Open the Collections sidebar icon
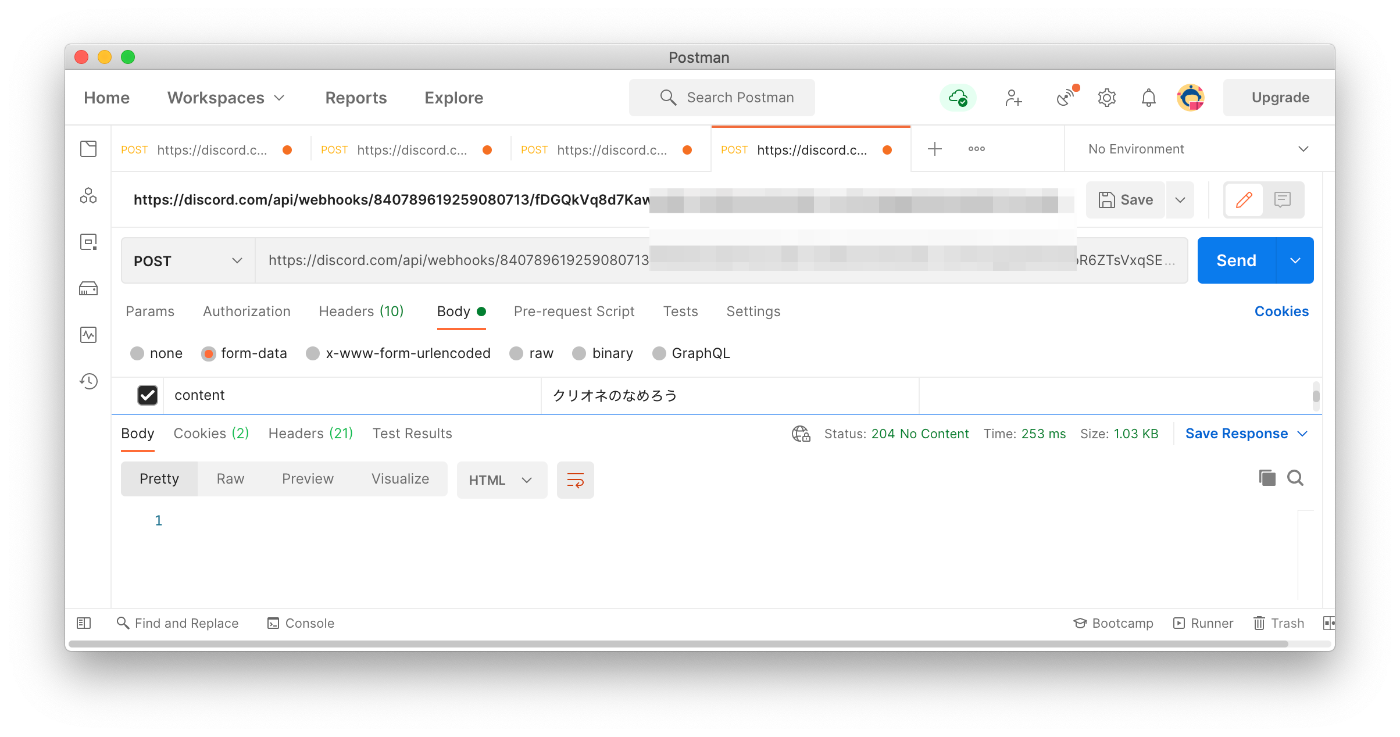Viewport: 1400px width, 737px height. (x=88, y=149)
